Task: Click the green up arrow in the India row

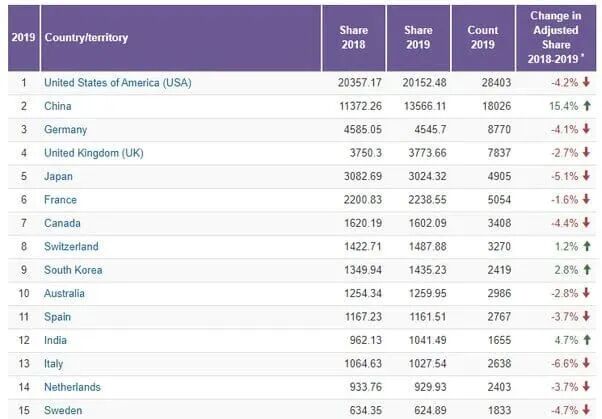Action: pos(587,340)
